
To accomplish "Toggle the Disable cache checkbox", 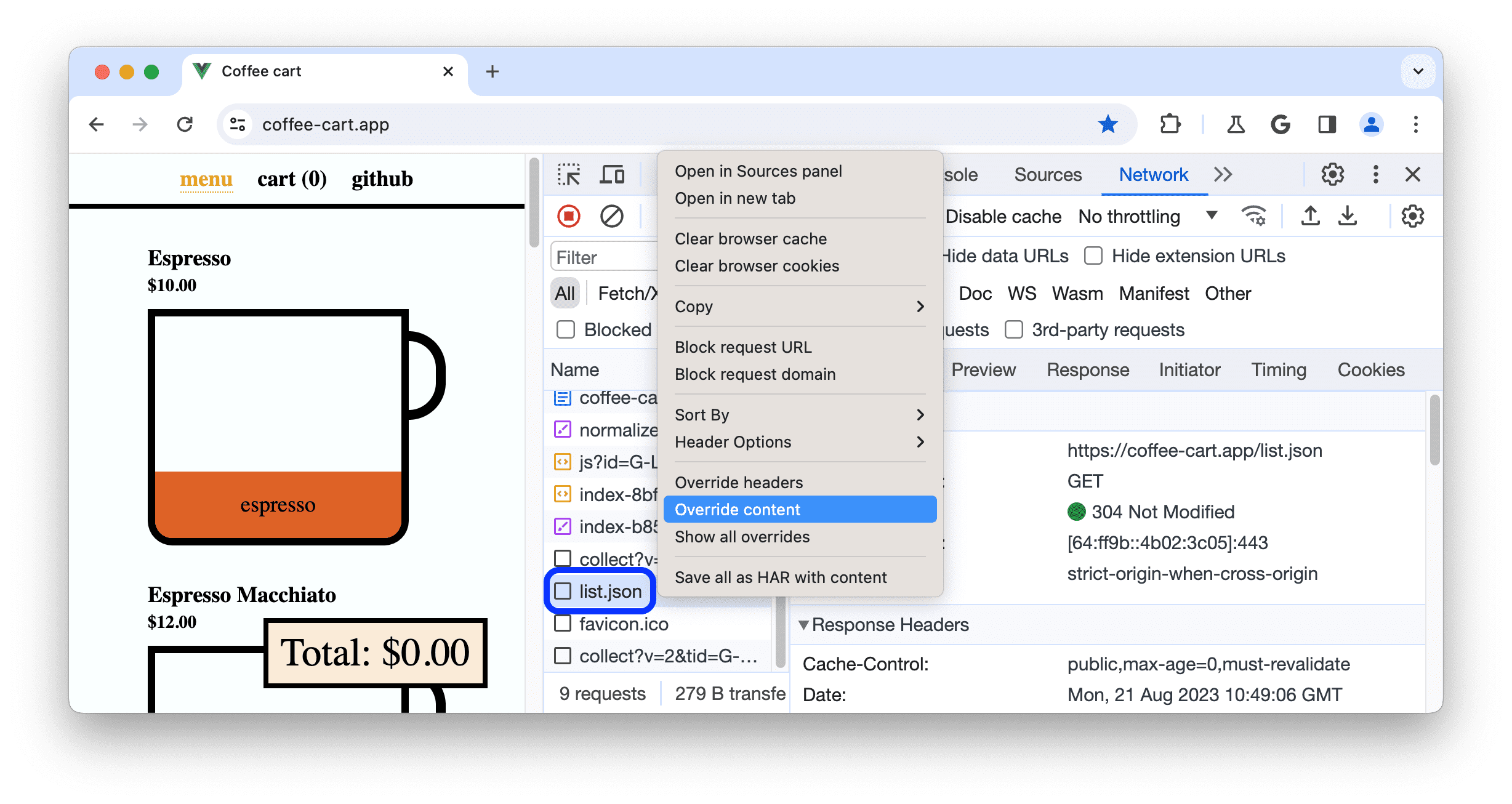I will click(931, 216).
